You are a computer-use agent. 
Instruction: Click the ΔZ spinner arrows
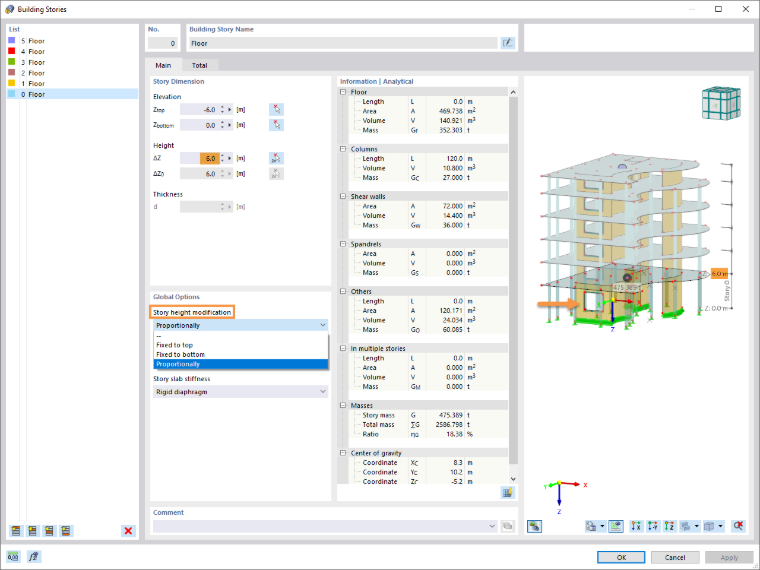click(222, 158)
